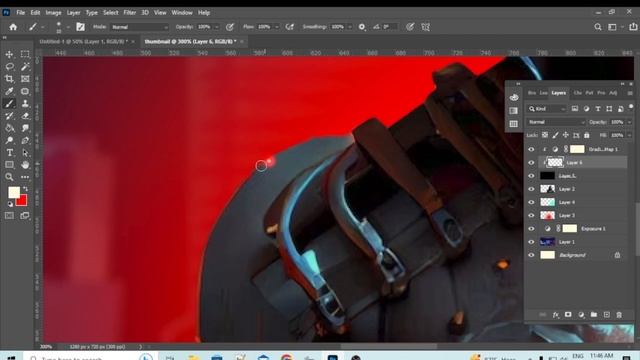Click the fx layer style icon
The height and width of the screenshot is (360, 640).
pos(556,315)
